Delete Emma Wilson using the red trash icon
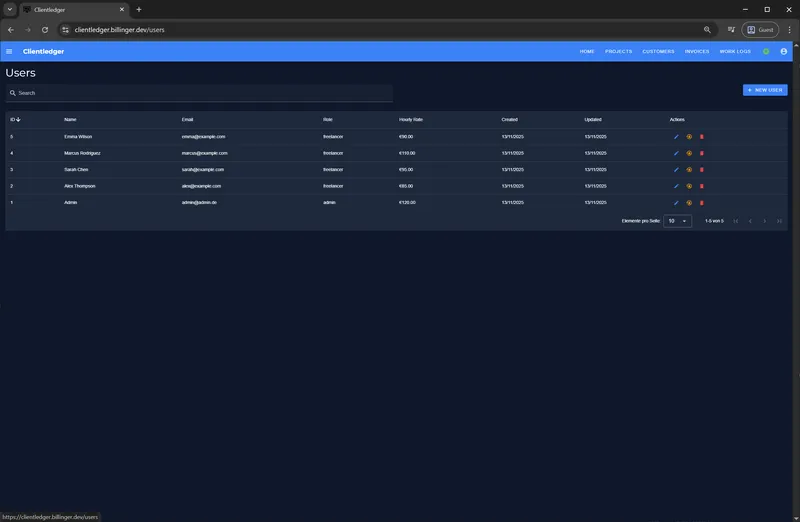Image resolution: width=800 pixels, height=522 pixels. pos(702,137)
